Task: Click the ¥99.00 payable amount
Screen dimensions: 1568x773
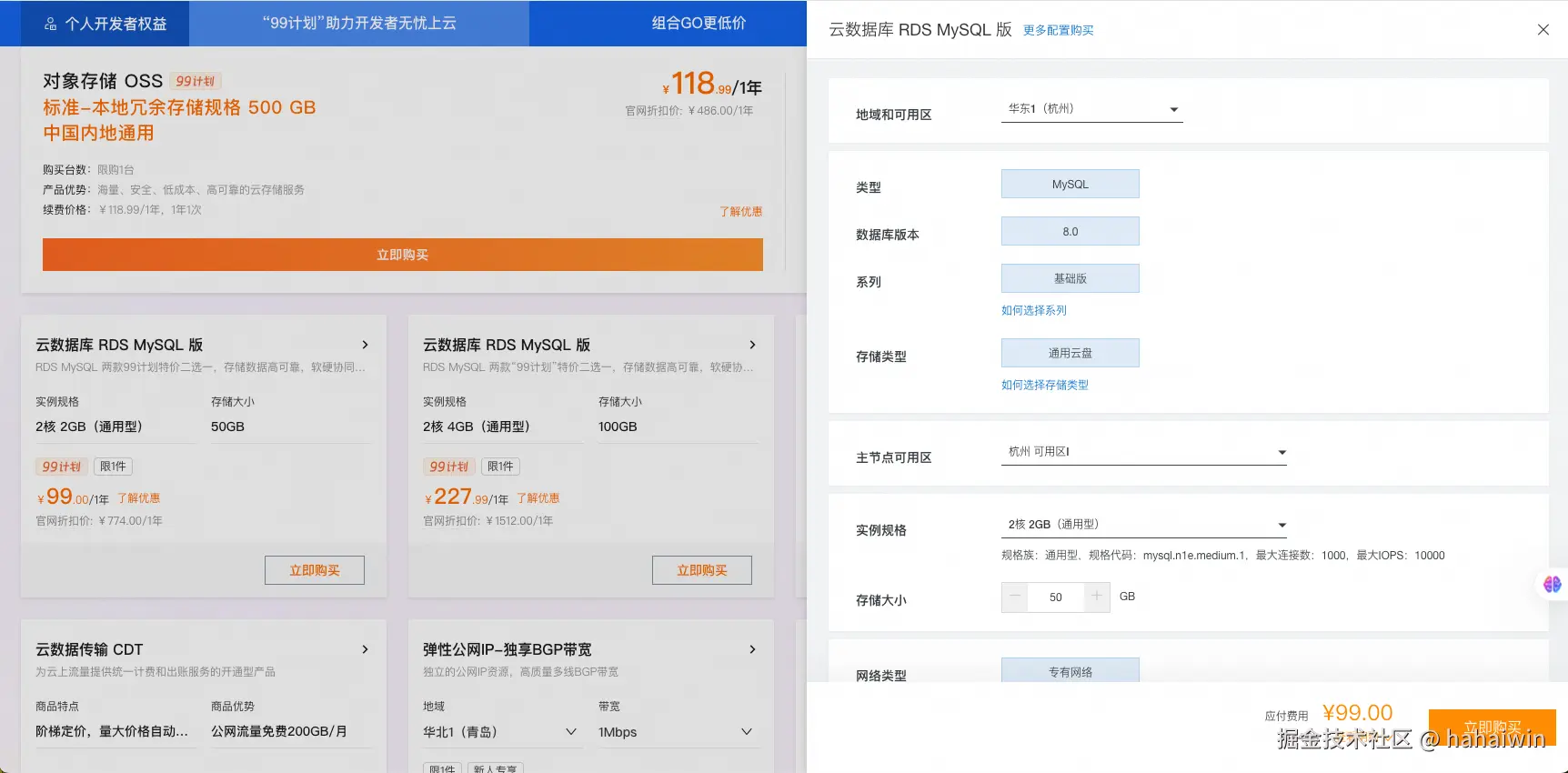Action: tap(1358, 713)
